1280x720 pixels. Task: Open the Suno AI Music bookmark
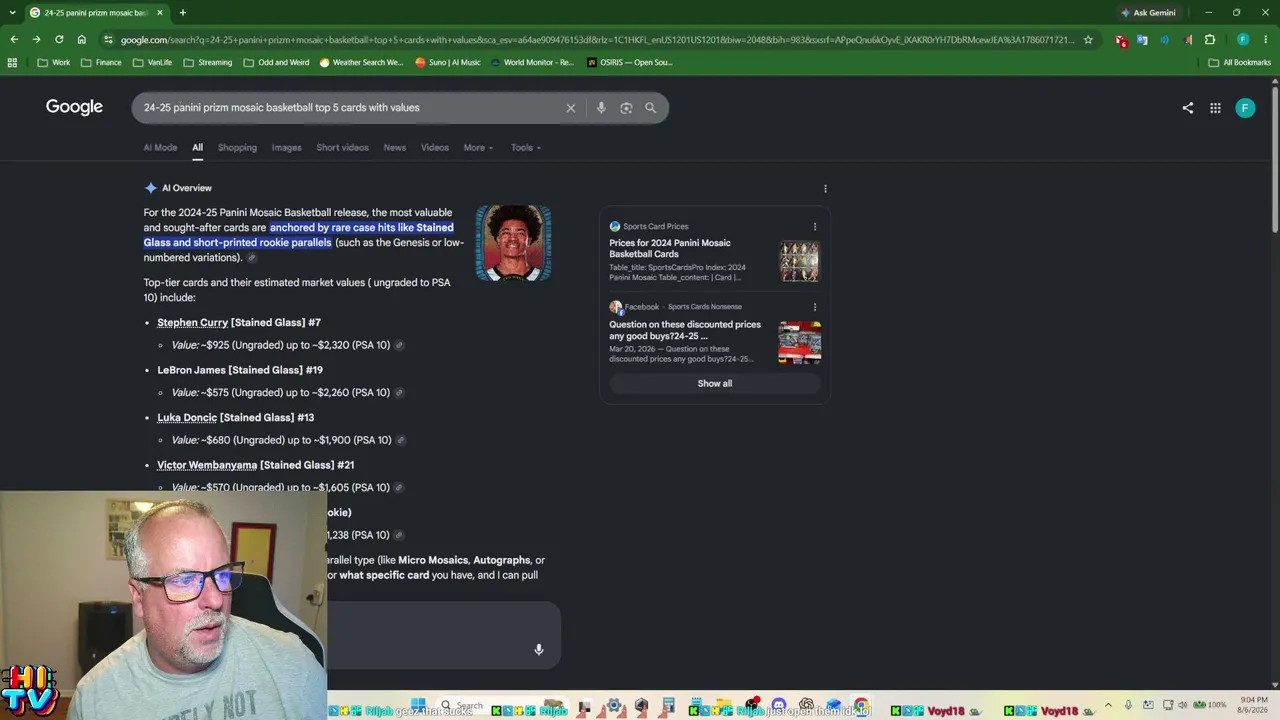[448, 62]
